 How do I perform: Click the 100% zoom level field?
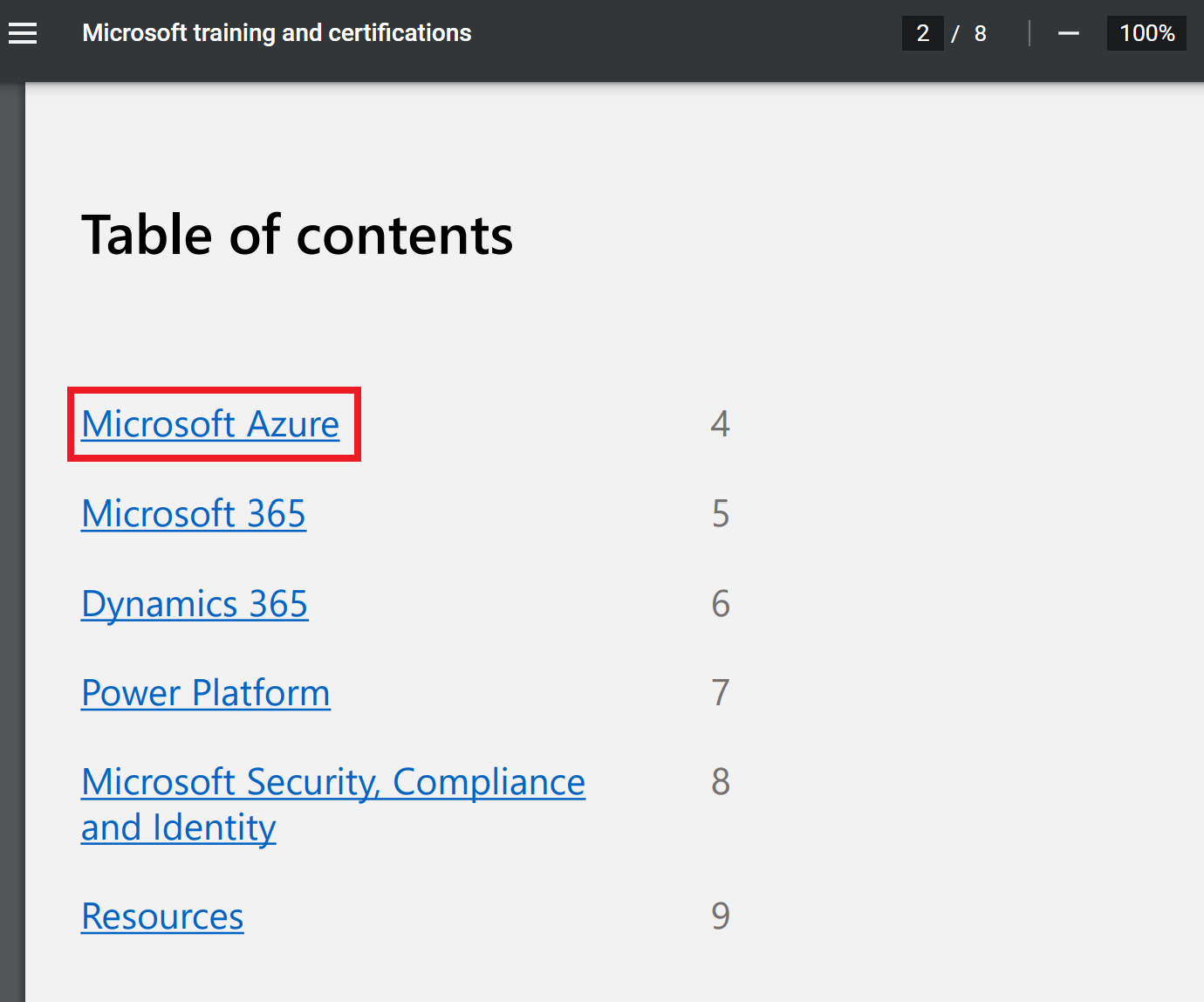pos(1146,33)
